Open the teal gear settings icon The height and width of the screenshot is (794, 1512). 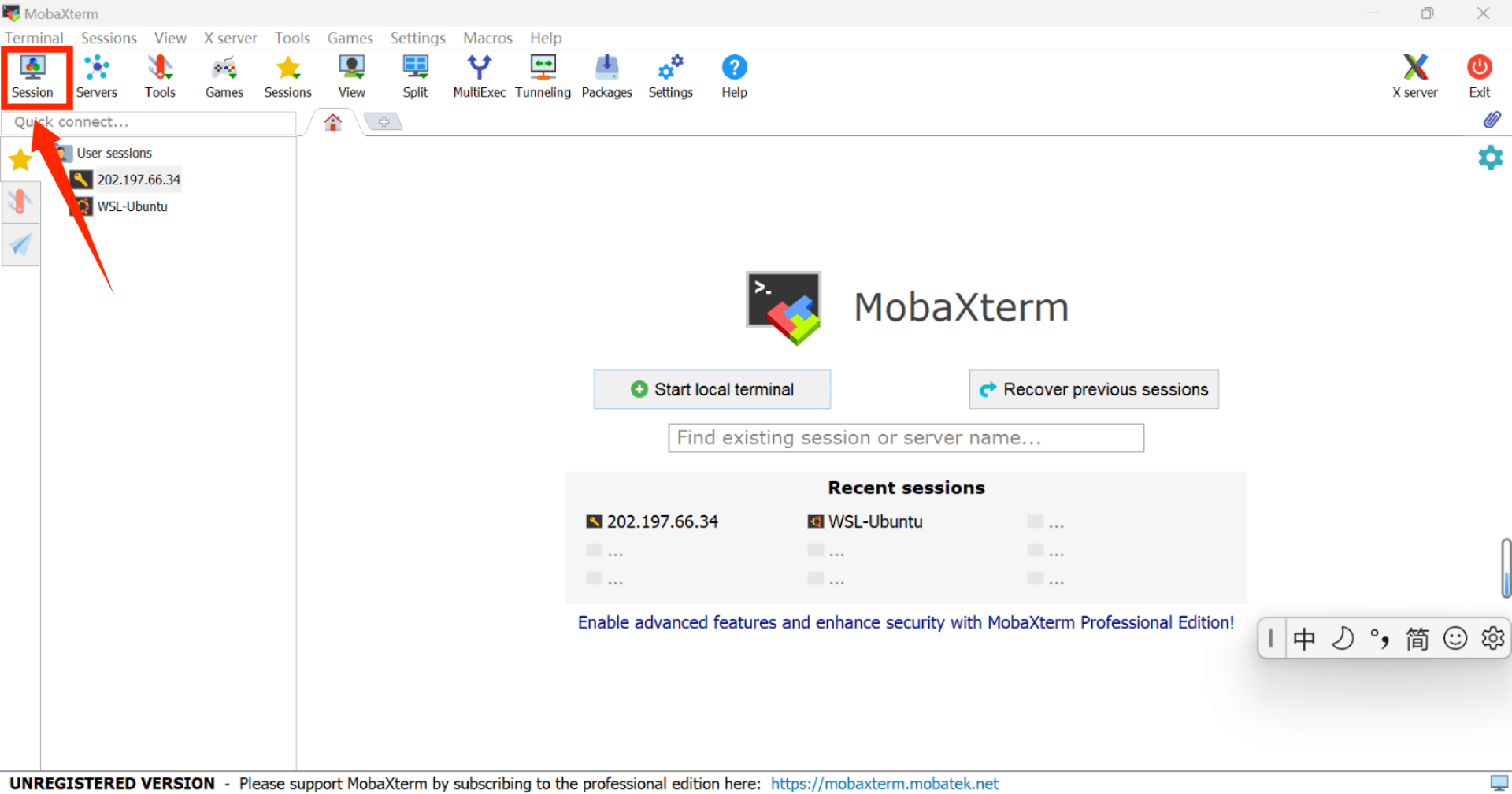click(1490, 158)
